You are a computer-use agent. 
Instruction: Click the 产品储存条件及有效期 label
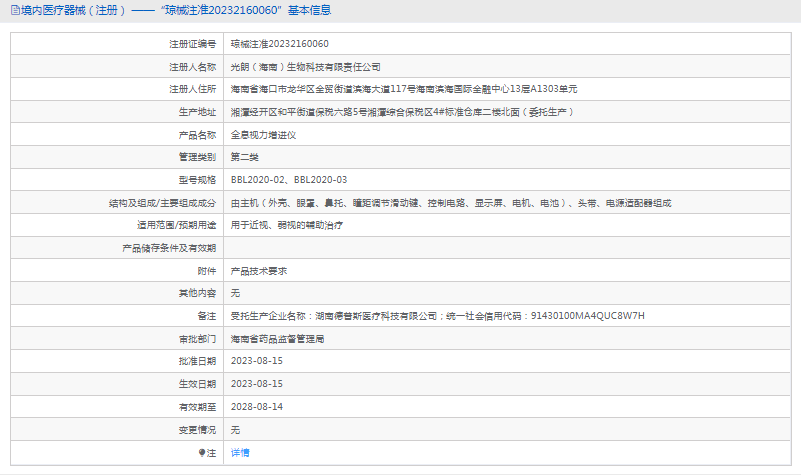point(169,248)
